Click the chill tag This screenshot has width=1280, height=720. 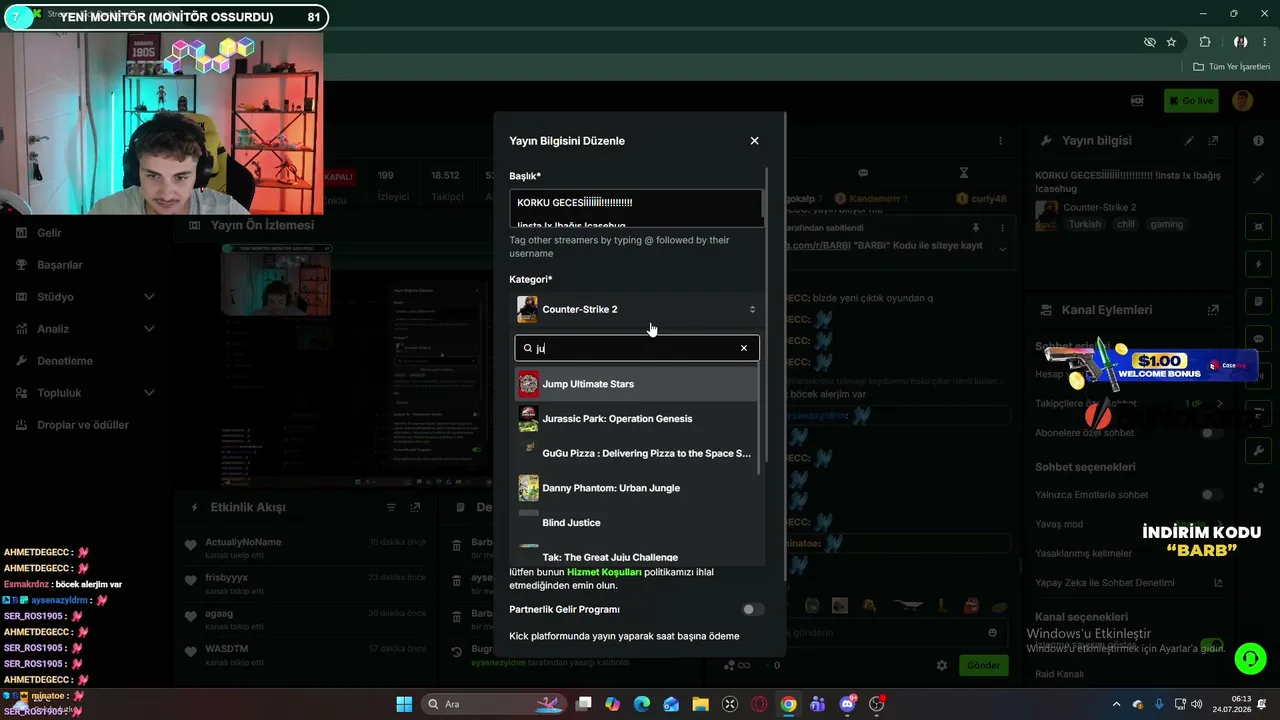point(1126,225)
